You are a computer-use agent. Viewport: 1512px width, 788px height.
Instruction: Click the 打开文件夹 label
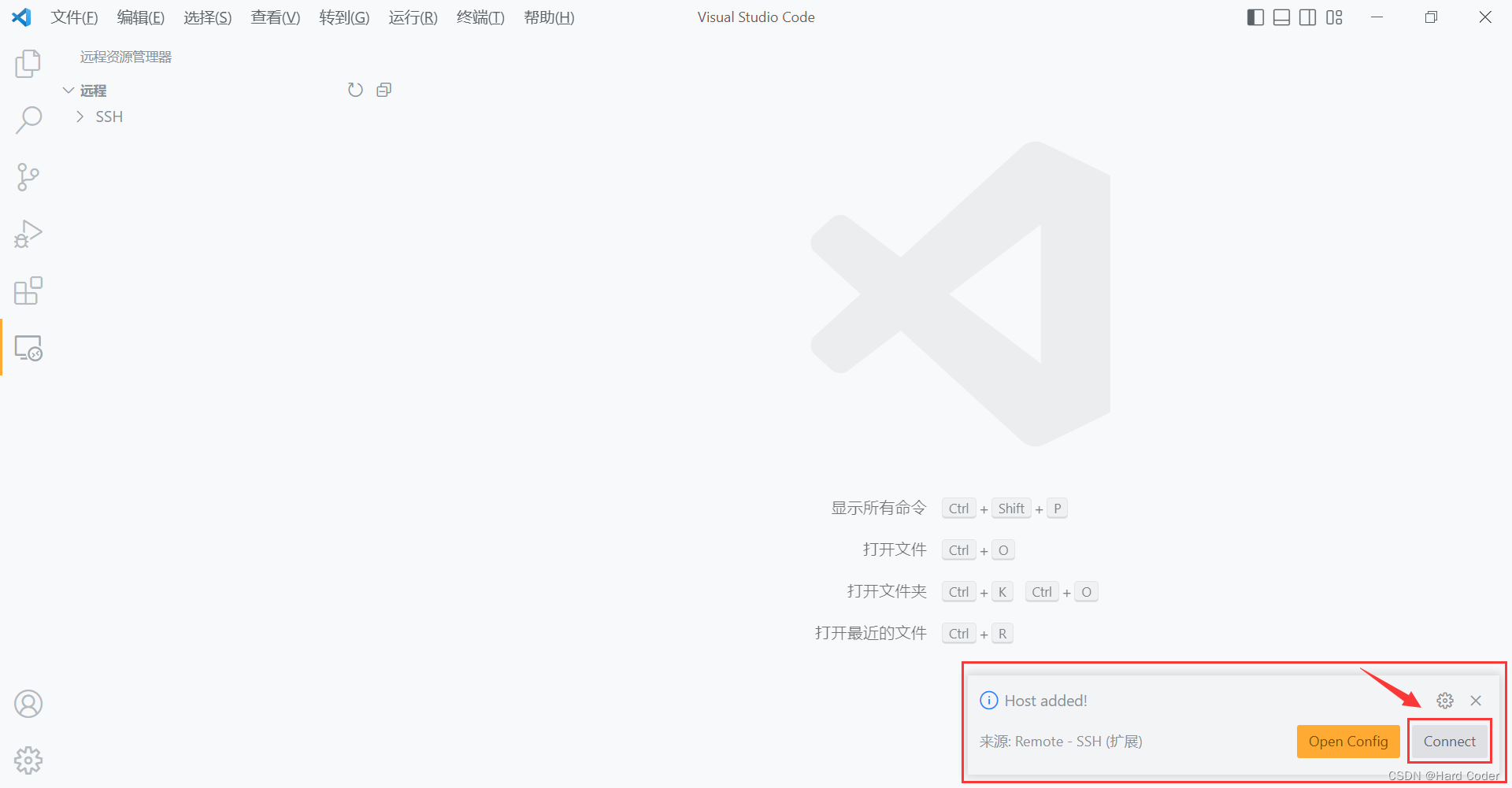887,591
